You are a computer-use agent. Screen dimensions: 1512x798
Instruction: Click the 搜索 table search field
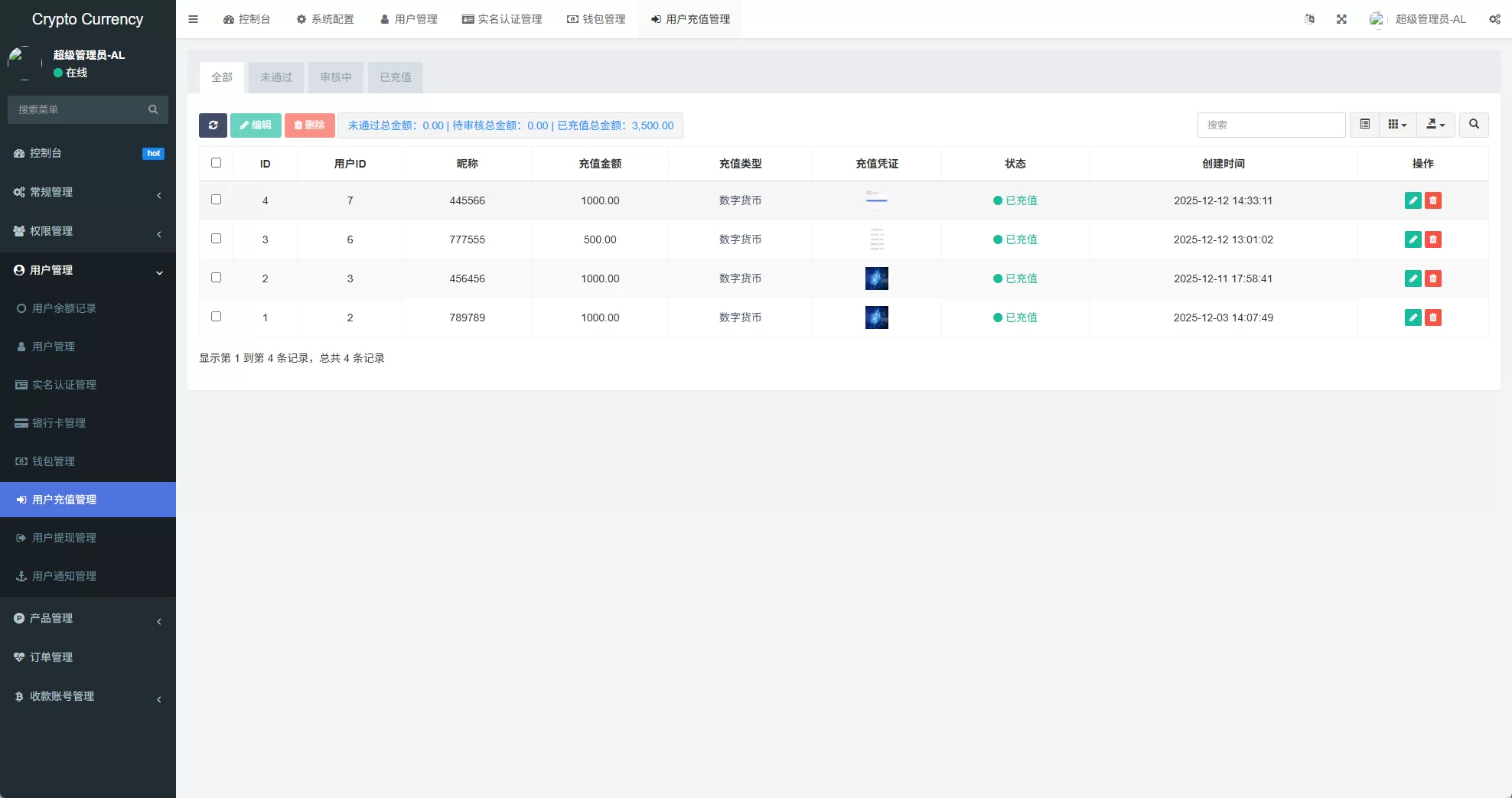pos(1271,125)
